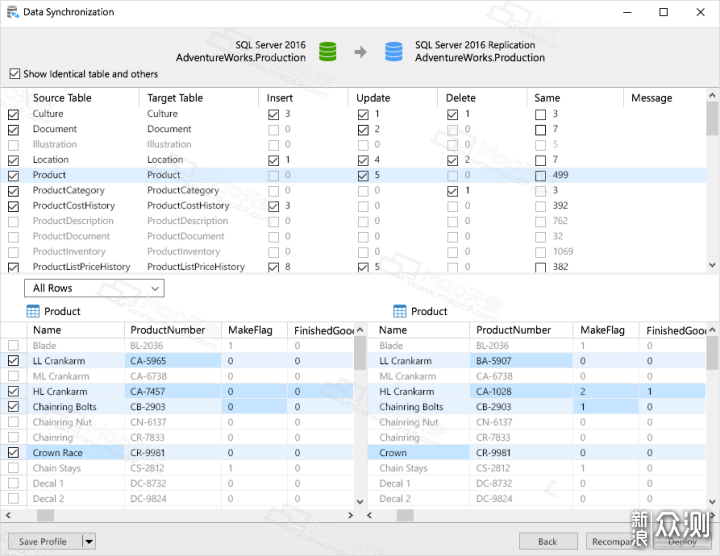The width and height of the screenshot is (720, 556).
Task: Click CA-5965 cell in left grid
Action: point(173,361)
